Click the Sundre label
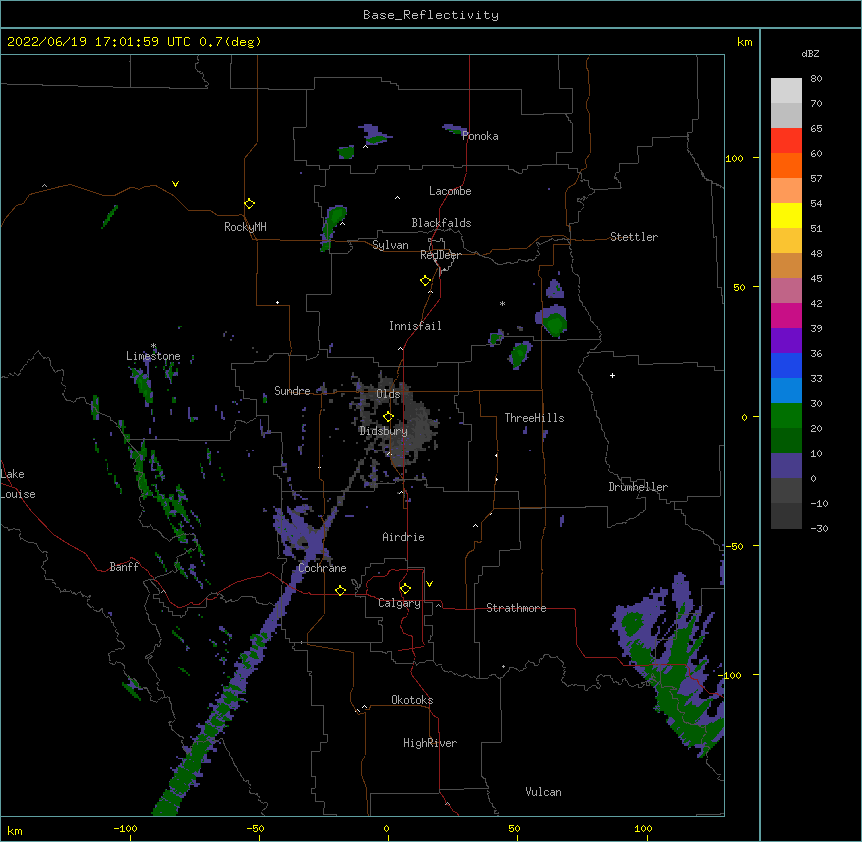The height and width of the screenshot is (842, 862). [x=292, y=391]
